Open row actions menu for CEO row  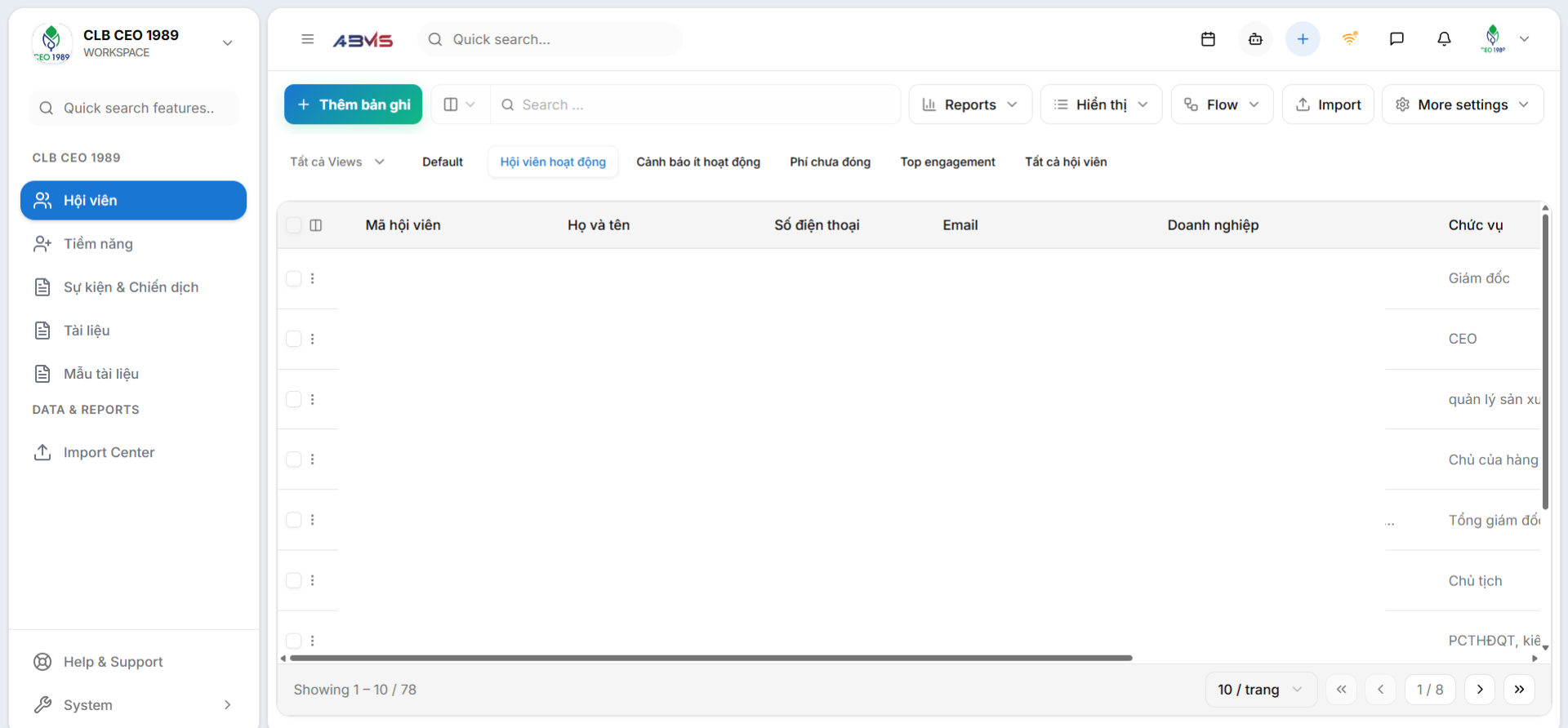313,339
